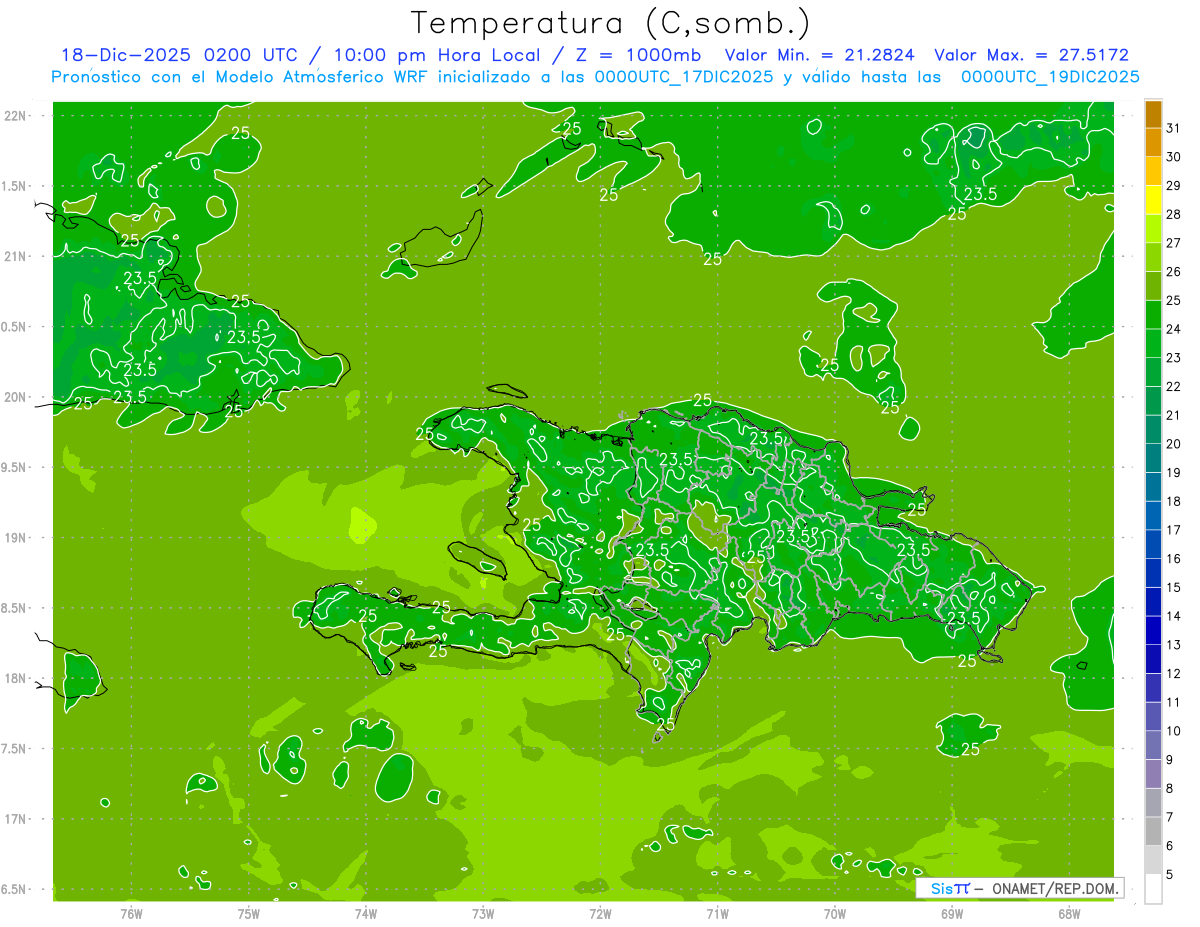Click the '28' label on the color scale
The width and height of the screenshot is (1200, 927).
(1174, 214)
